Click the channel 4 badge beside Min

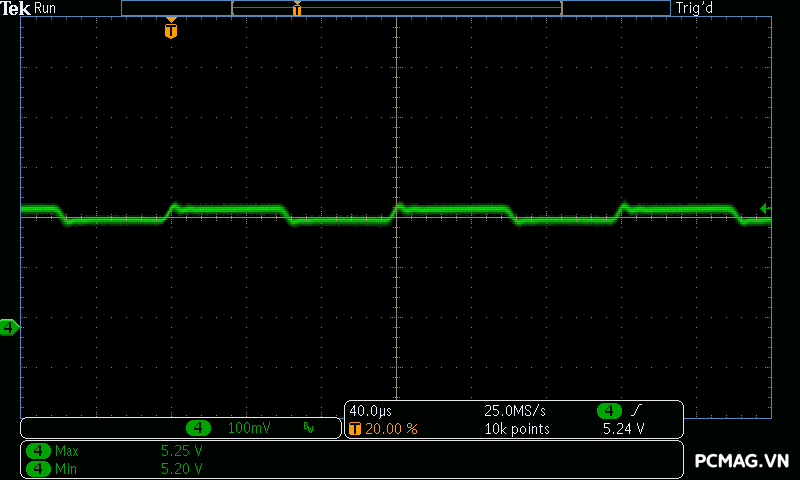38,467
